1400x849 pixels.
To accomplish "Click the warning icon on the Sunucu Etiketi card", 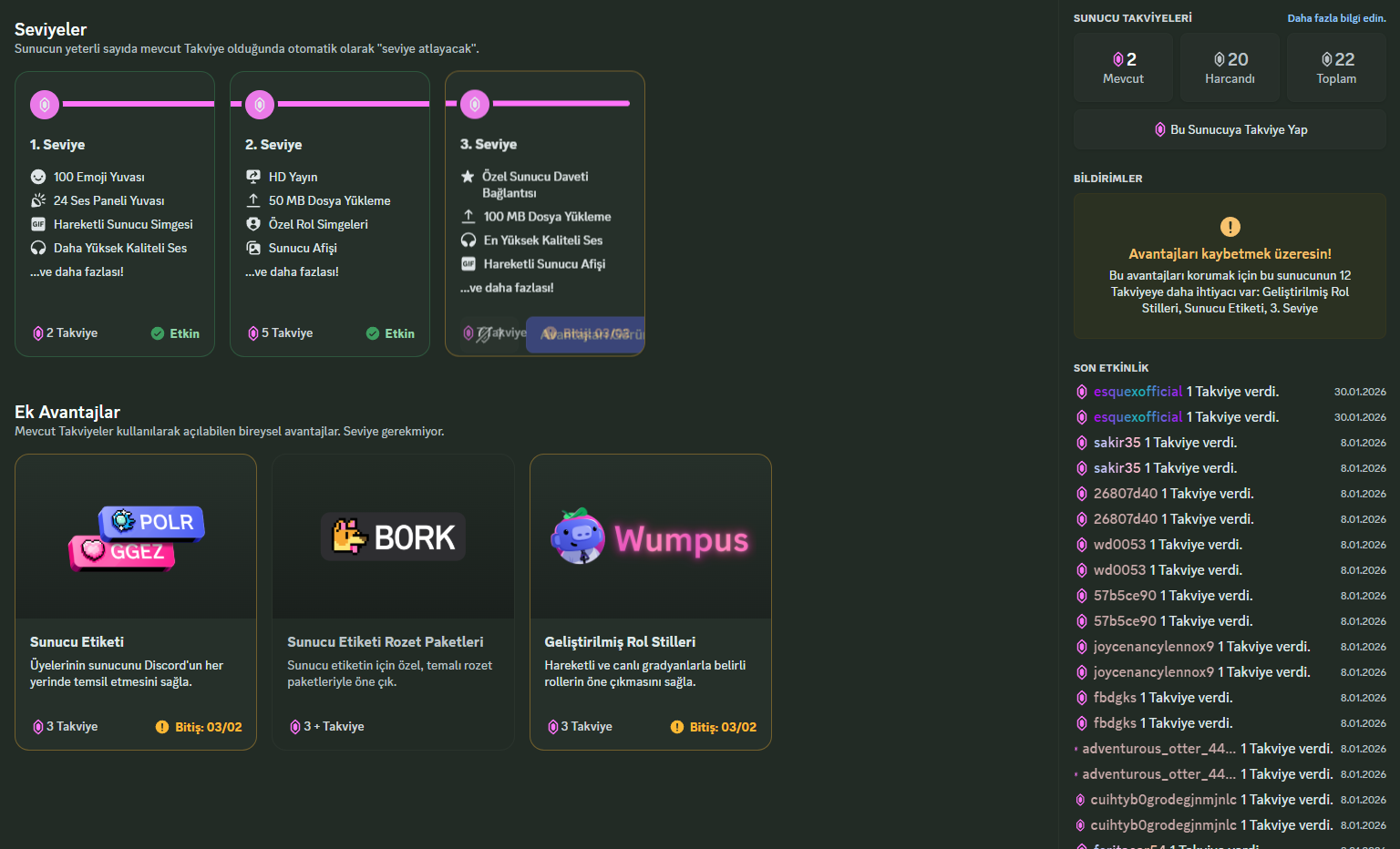I will click(162, 727).
